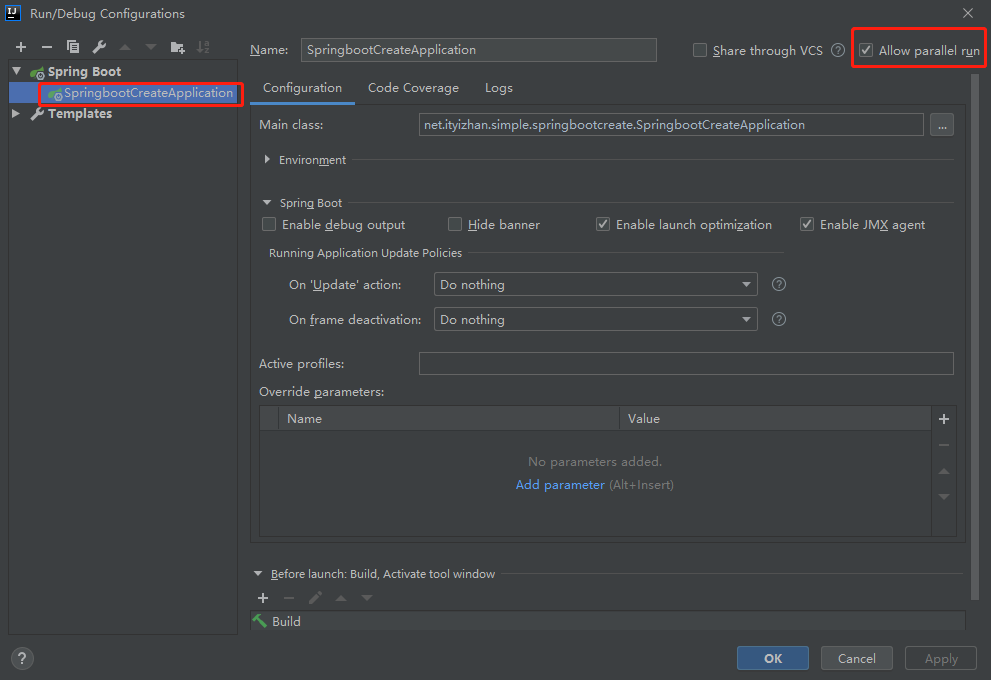
Task: Add a before-launch task
Action: [x=263, y=598]
